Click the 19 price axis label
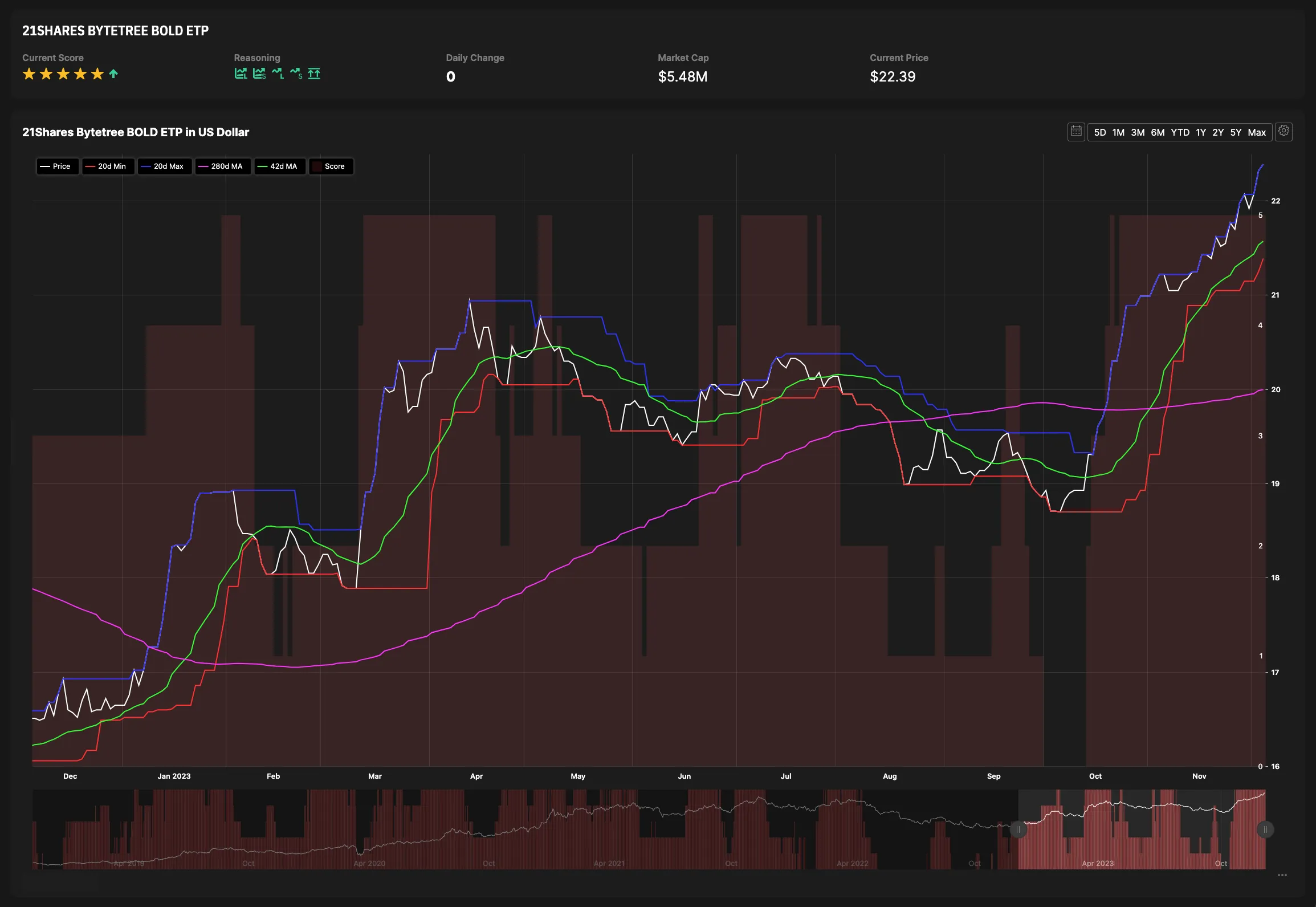This screenshot has width=1316, height=907. 1276,483
